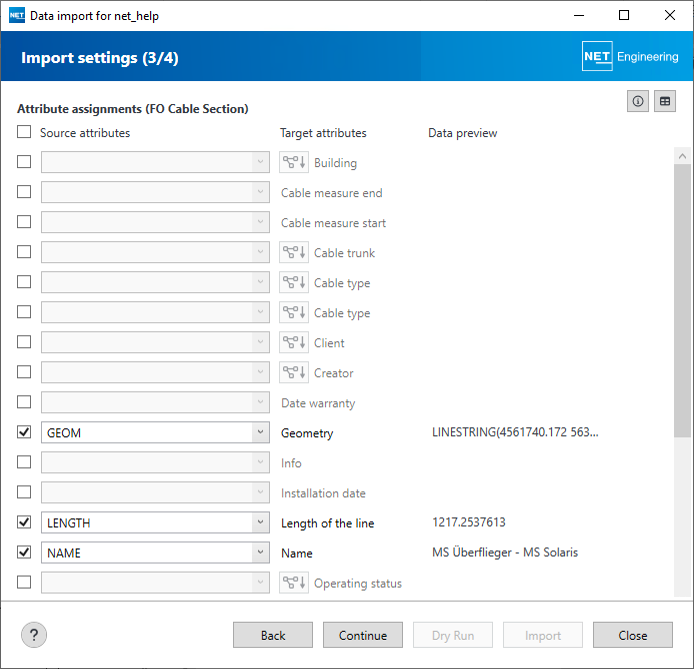The width and height of the screenshot is (694, 669).
Task: Click the relation icon beside Operating status
Action: pyautogui.click(x=293, y=583)
